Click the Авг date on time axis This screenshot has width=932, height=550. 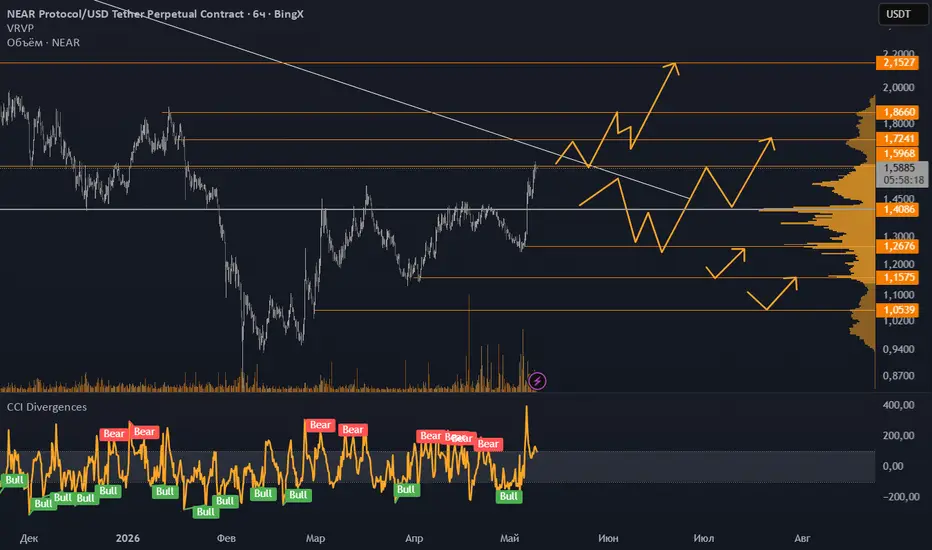[802, 538]
